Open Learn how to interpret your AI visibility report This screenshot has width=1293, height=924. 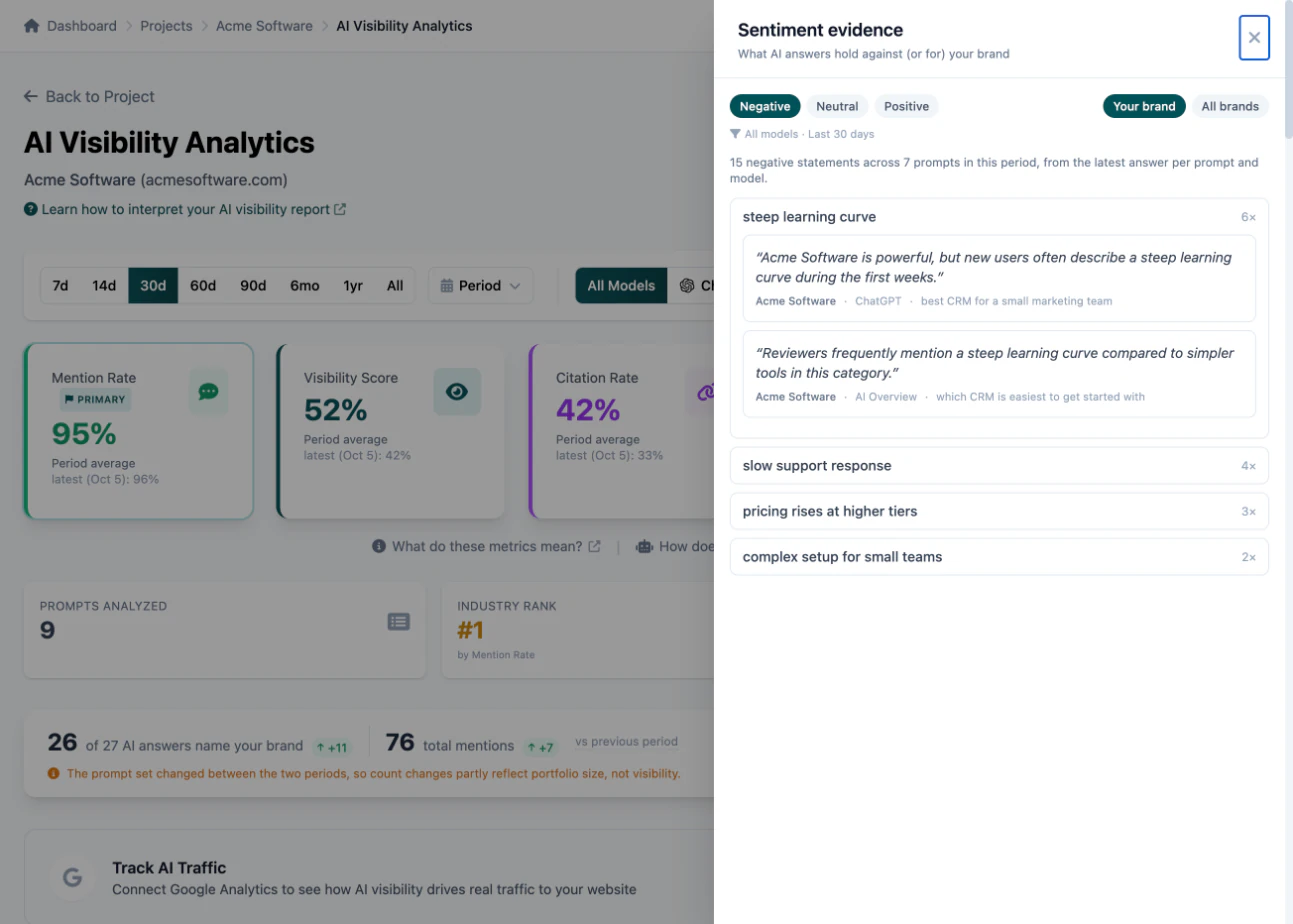tap(185, 210)
